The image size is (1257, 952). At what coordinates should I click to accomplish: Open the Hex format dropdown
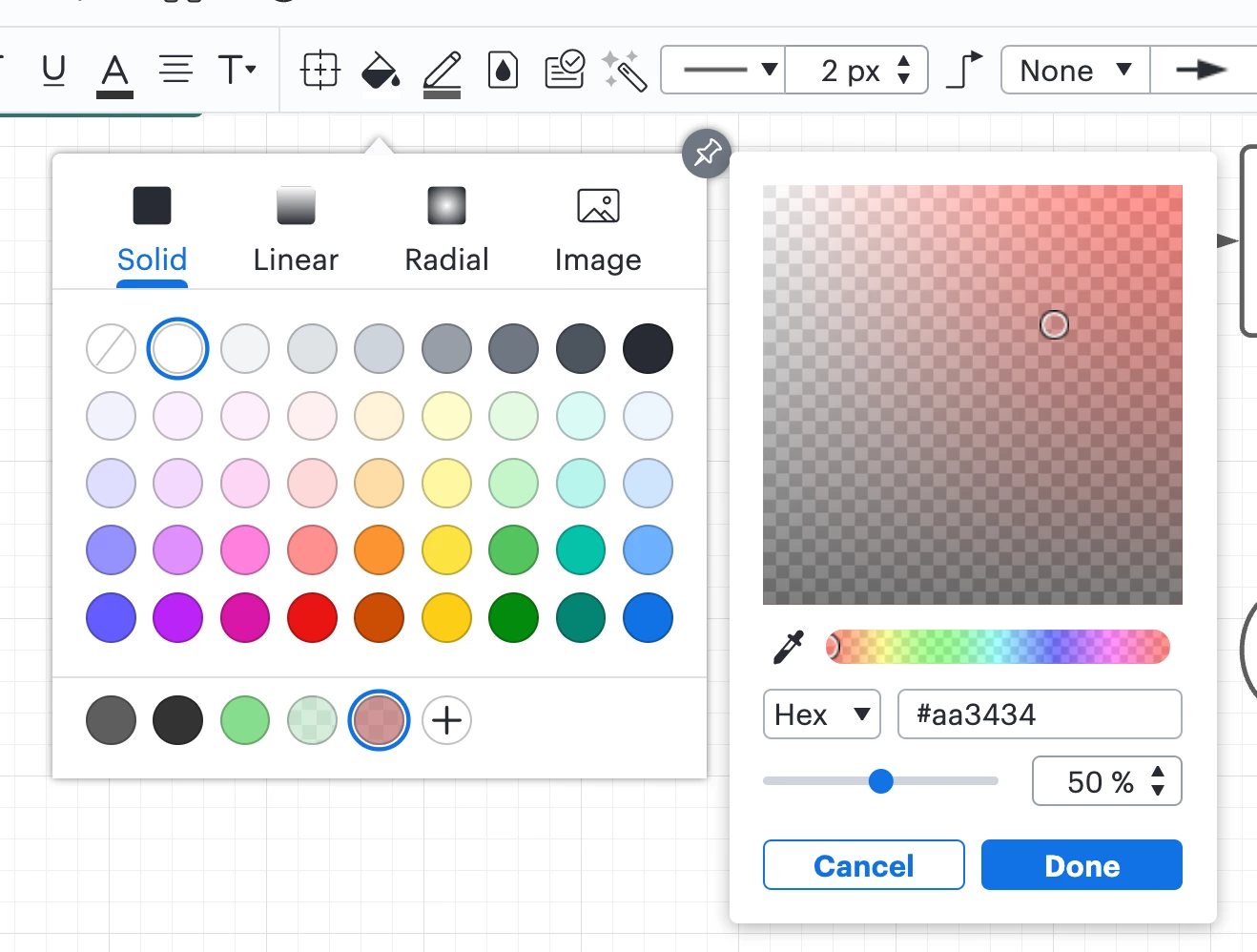[x=821, y=714]
